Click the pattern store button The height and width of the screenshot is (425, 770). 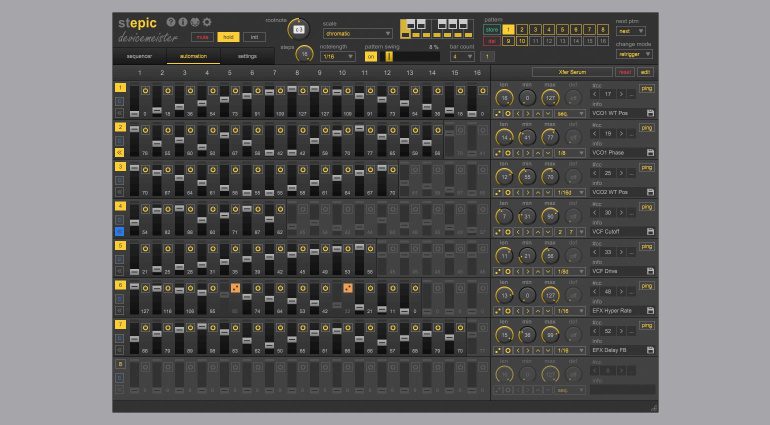point(492,29)
